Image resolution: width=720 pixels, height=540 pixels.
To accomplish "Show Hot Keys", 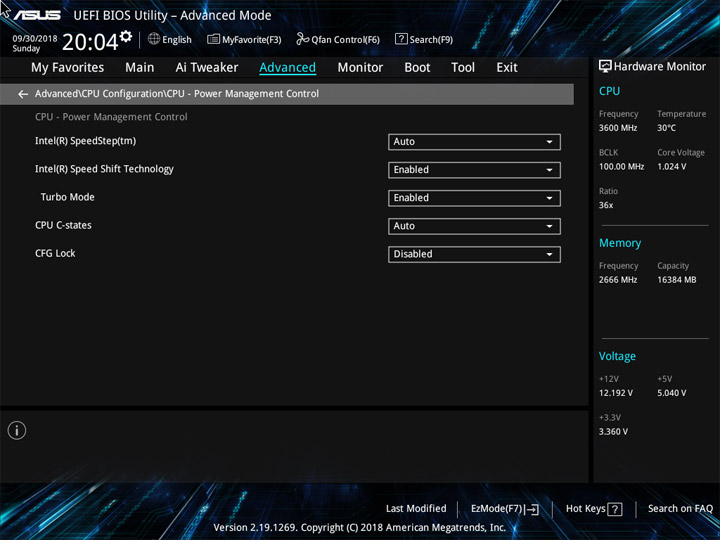I will click(594, 509).
